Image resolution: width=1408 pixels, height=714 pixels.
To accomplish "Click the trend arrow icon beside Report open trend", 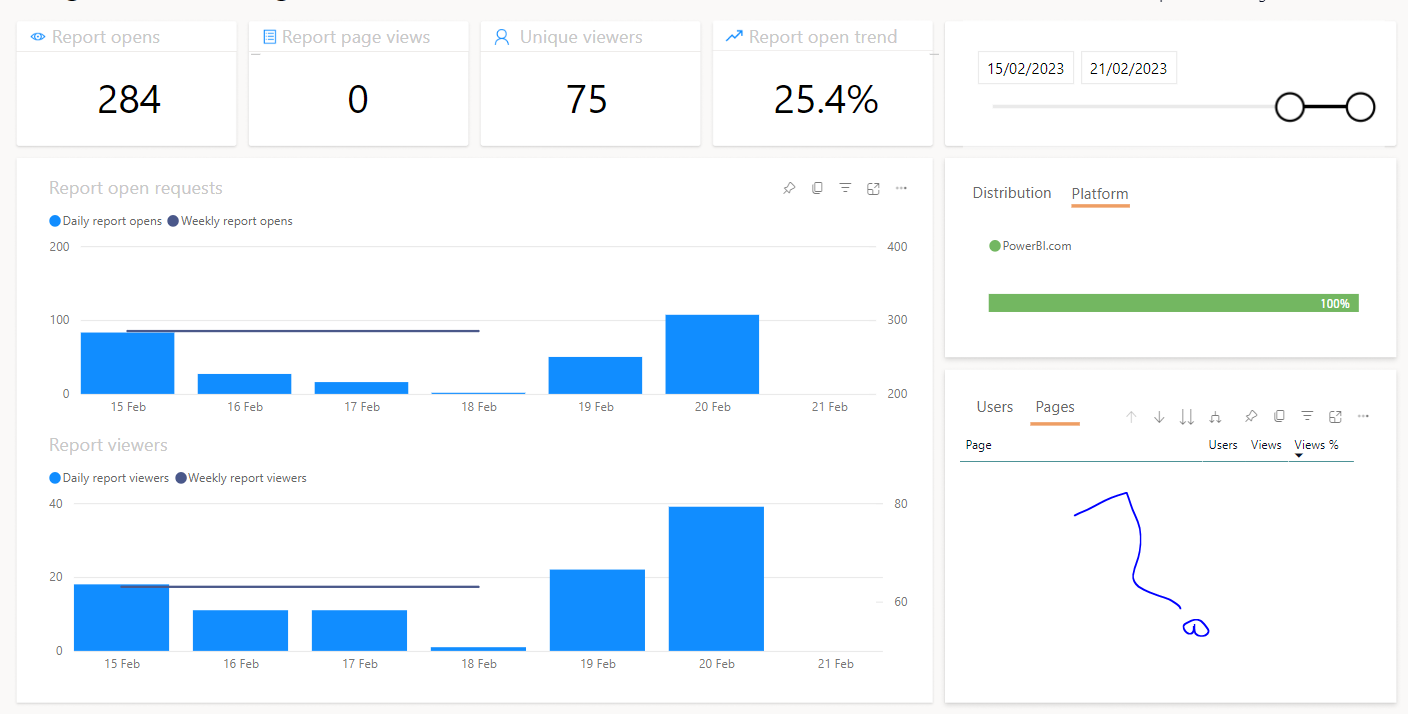I will click(x=734, y=36).
